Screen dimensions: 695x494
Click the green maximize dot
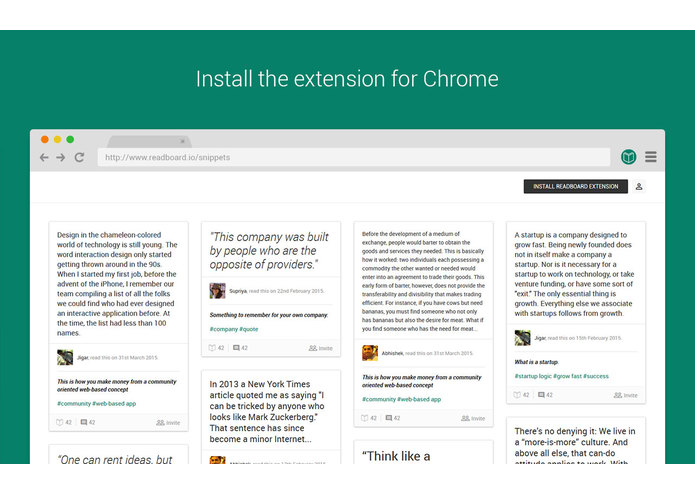pos(70,140)
